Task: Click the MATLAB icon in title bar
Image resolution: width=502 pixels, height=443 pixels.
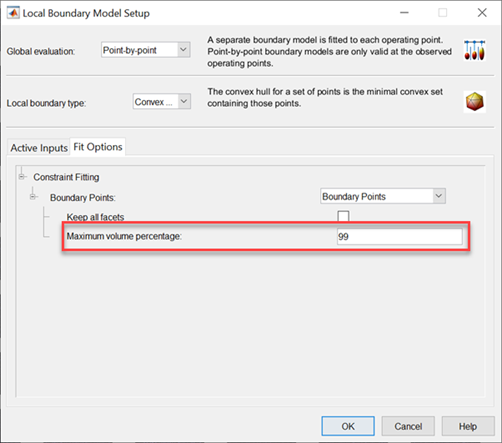Action: (13, 13)
